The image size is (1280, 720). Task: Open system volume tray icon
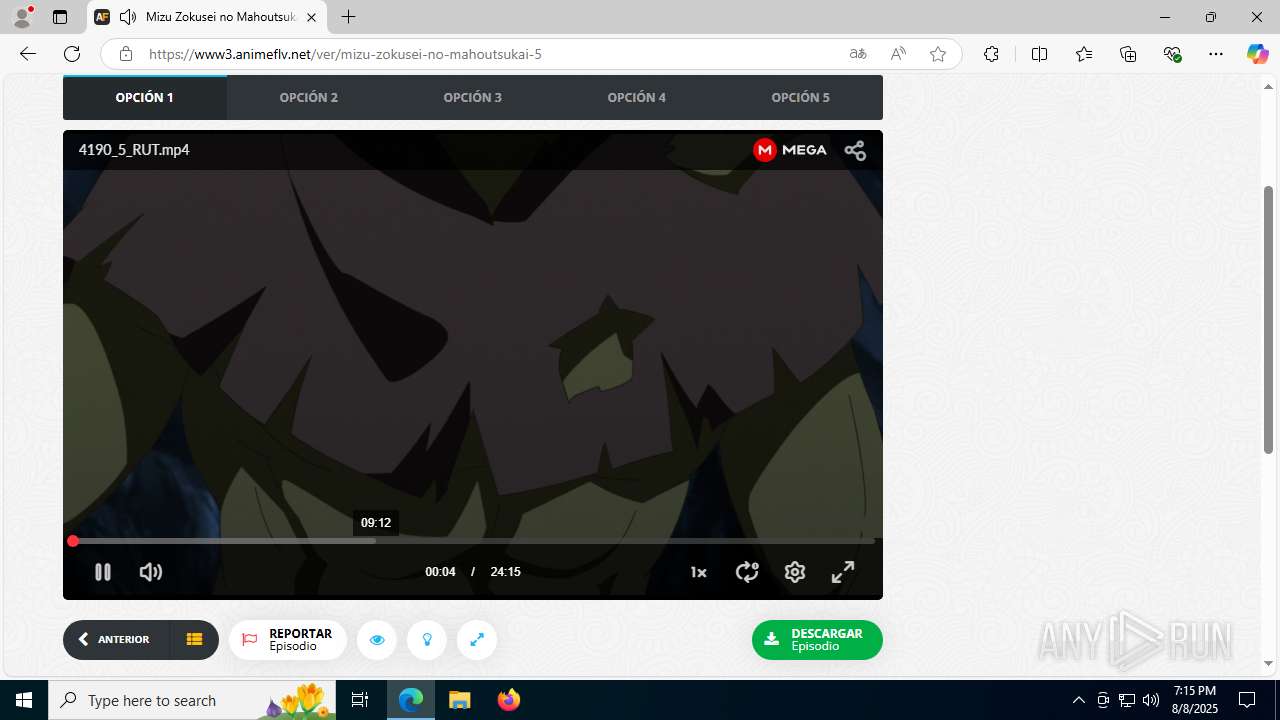(x=1151, y=700)
